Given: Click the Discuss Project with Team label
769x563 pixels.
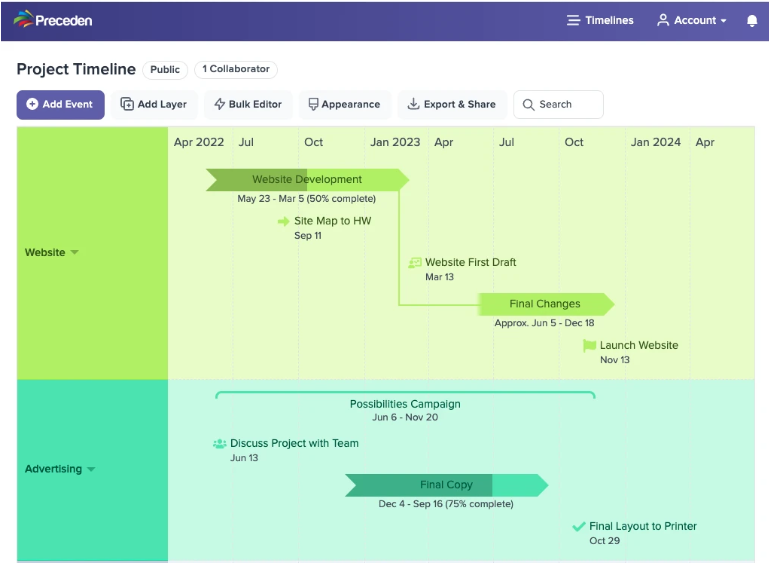Looking at the screenshot, I should coord(294,443).
